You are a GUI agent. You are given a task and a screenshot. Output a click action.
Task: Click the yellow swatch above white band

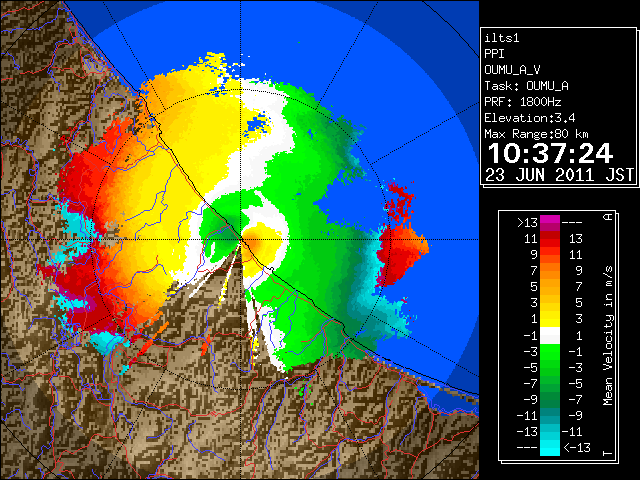(x=550, y=319)
